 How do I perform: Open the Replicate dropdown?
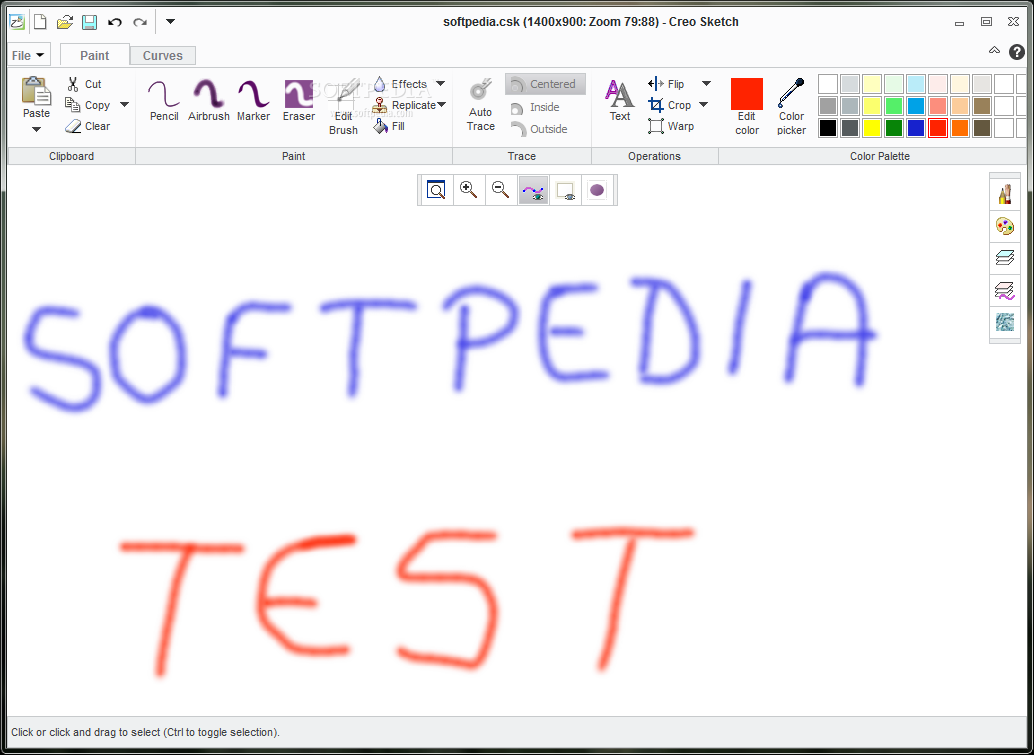click(441, 105)
